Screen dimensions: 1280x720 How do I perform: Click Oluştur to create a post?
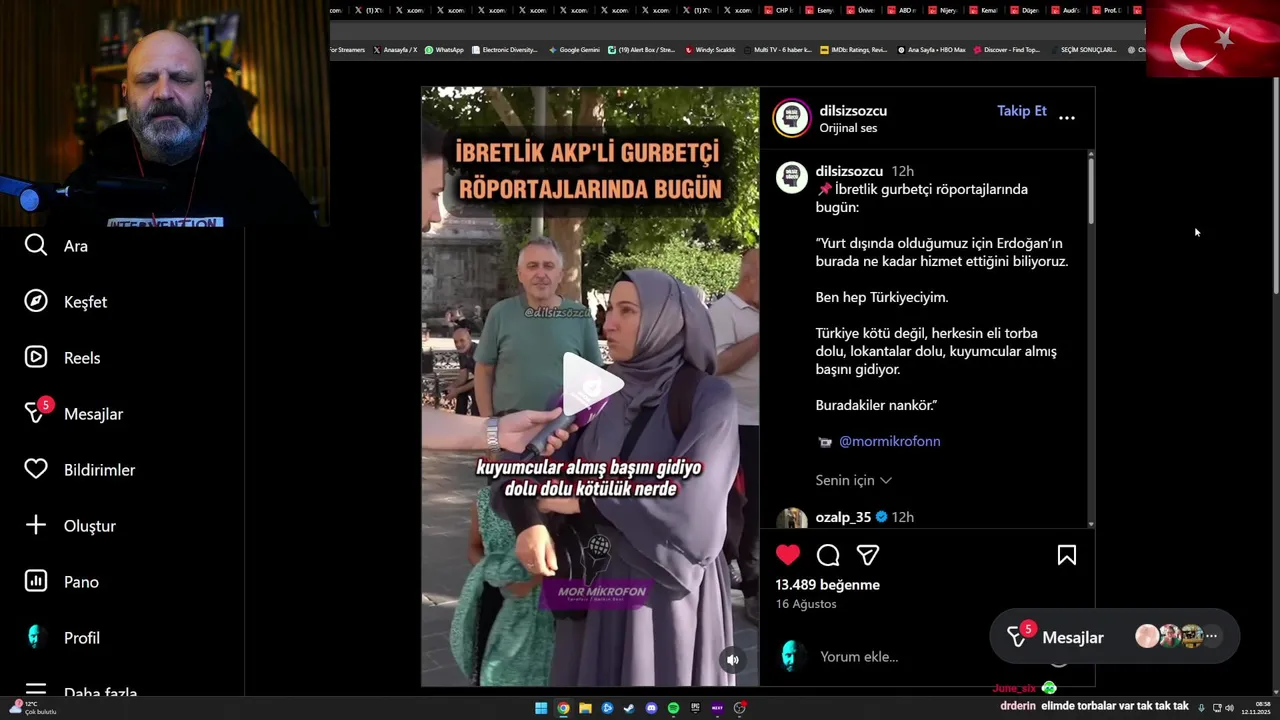tap(70, 526)
